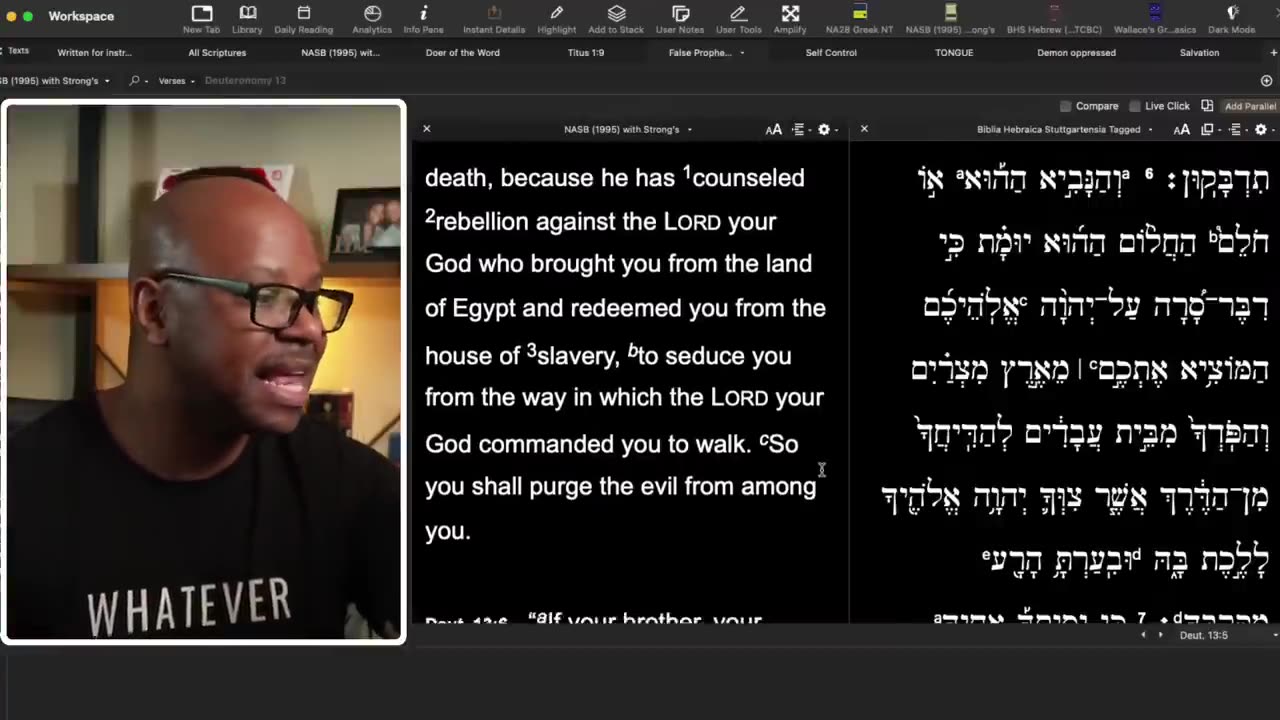Open Hebrew pane display layout menu
1280x720 pixels.
pyautogui.click(x=1236, y=129)
